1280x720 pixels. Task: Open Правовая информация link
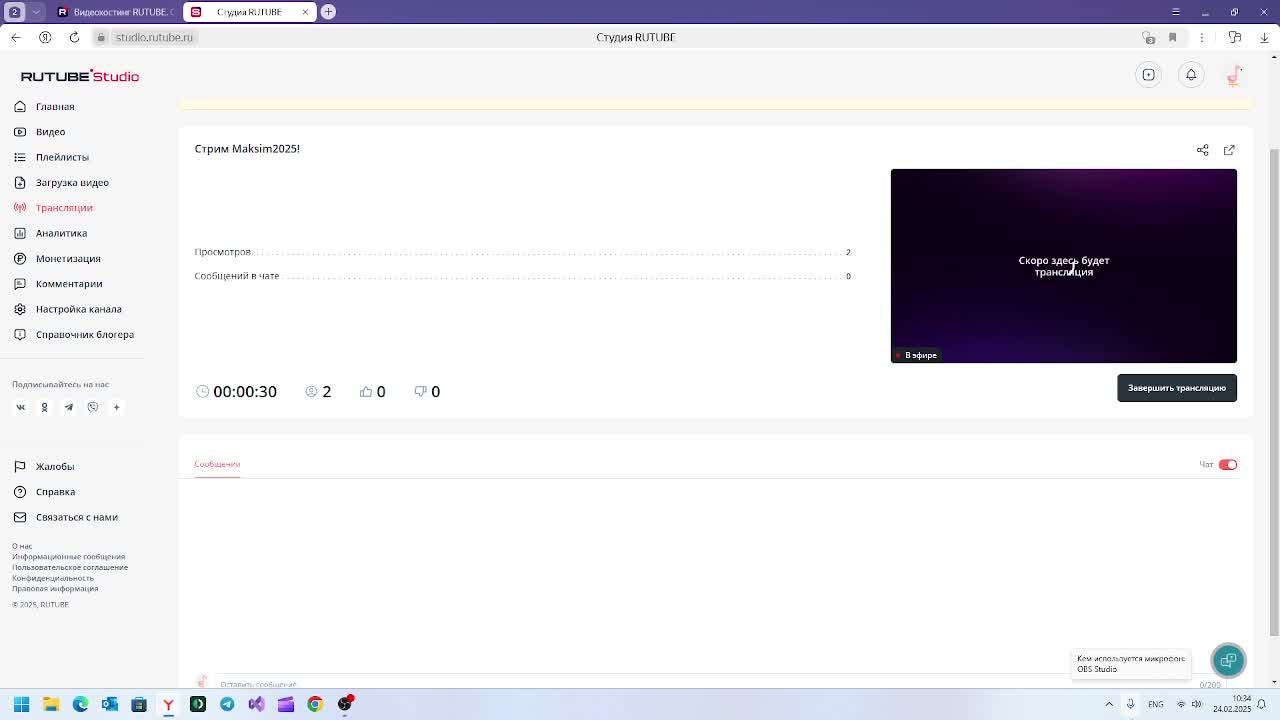pos(55,588)
